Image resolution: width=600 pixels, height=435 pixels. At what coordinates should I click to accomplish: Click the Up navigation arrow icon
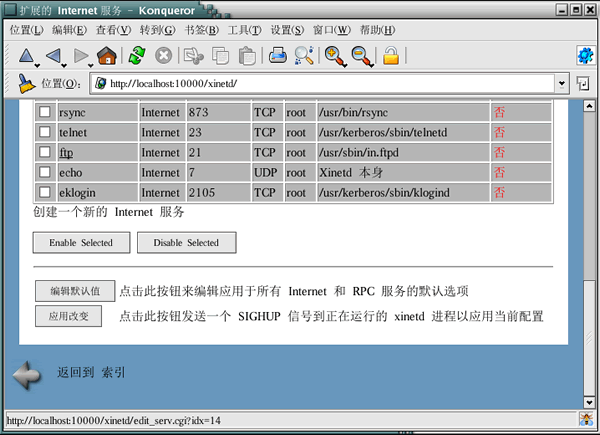pos(26,56)
